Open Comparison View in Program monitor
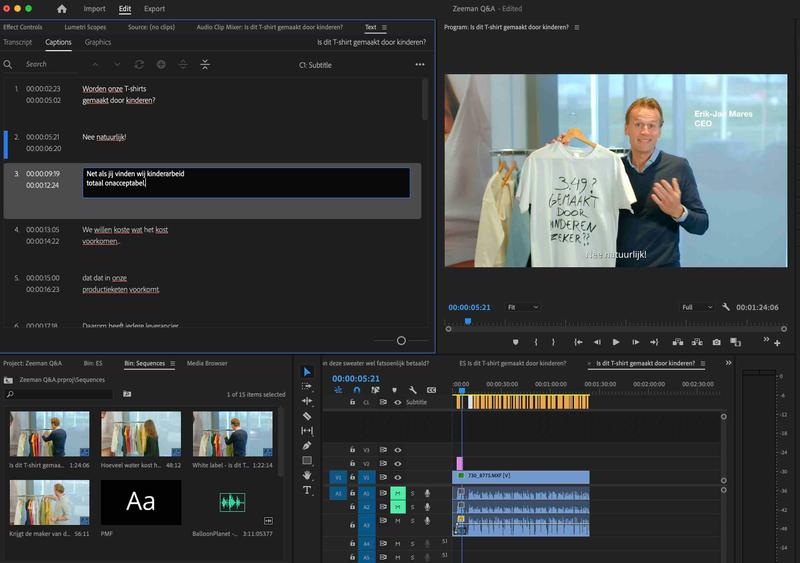The height and width of the screenshot is (563, 800). [x=735, y=342]
